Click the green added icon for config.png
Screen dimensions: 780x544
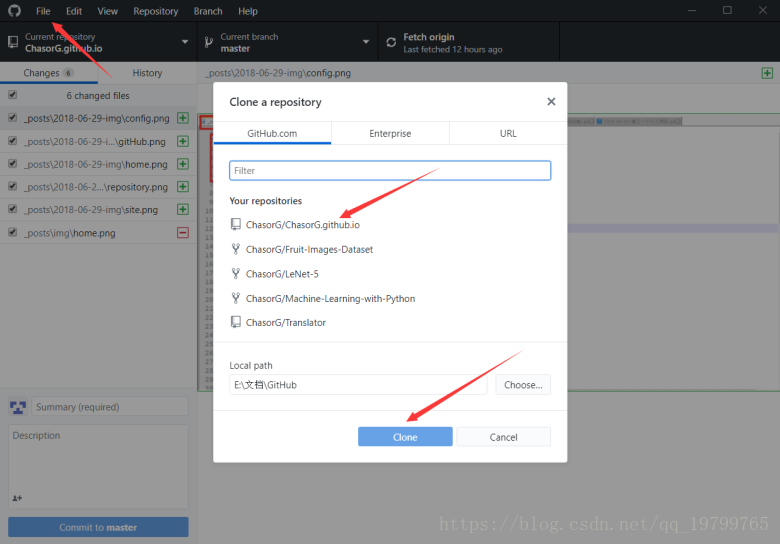pyautogui.click(x=183, y=118)
